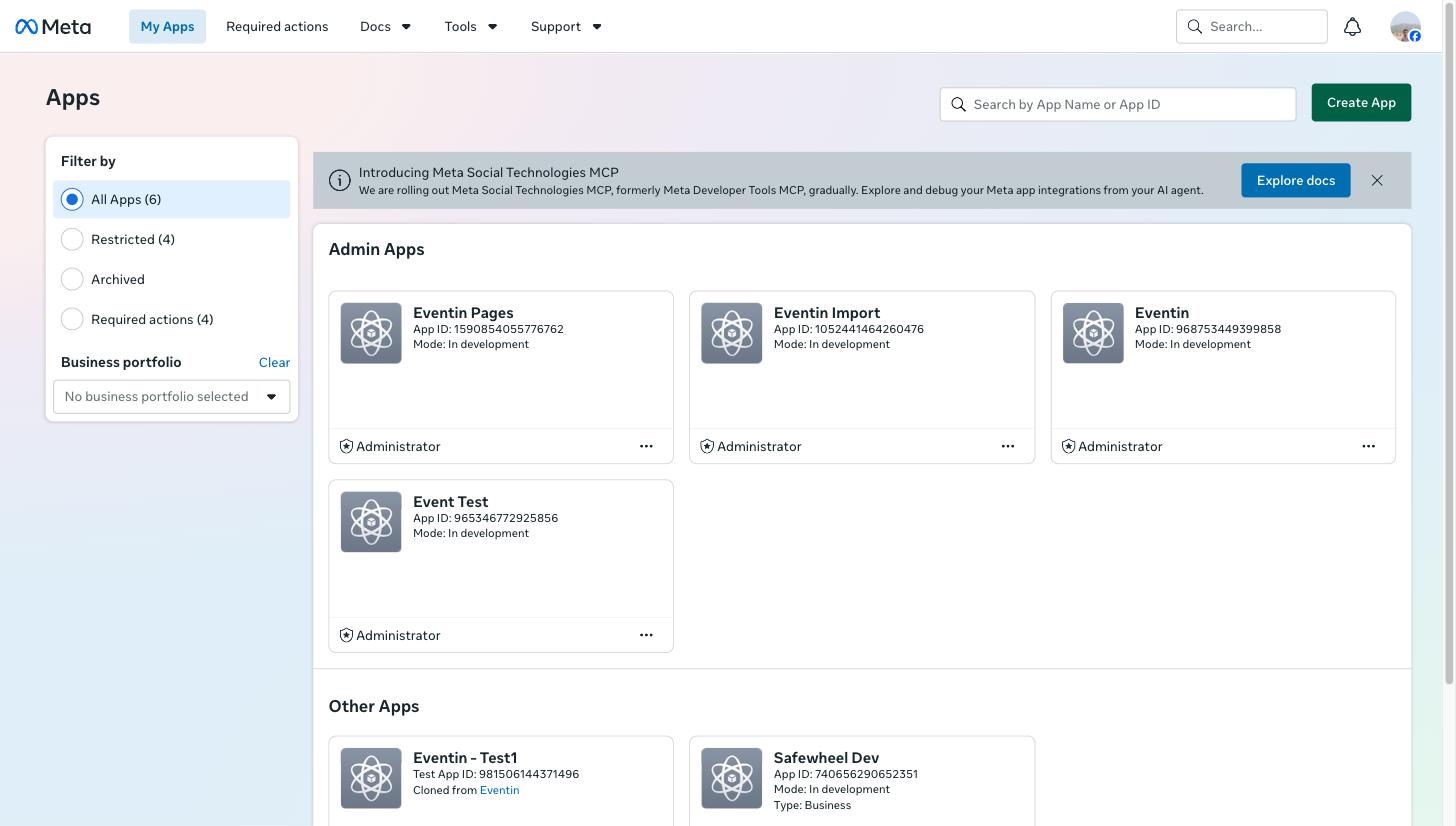Click the magnifier icon in the app search box
The image size is (1456, 826).
click(x=959, y=104)
